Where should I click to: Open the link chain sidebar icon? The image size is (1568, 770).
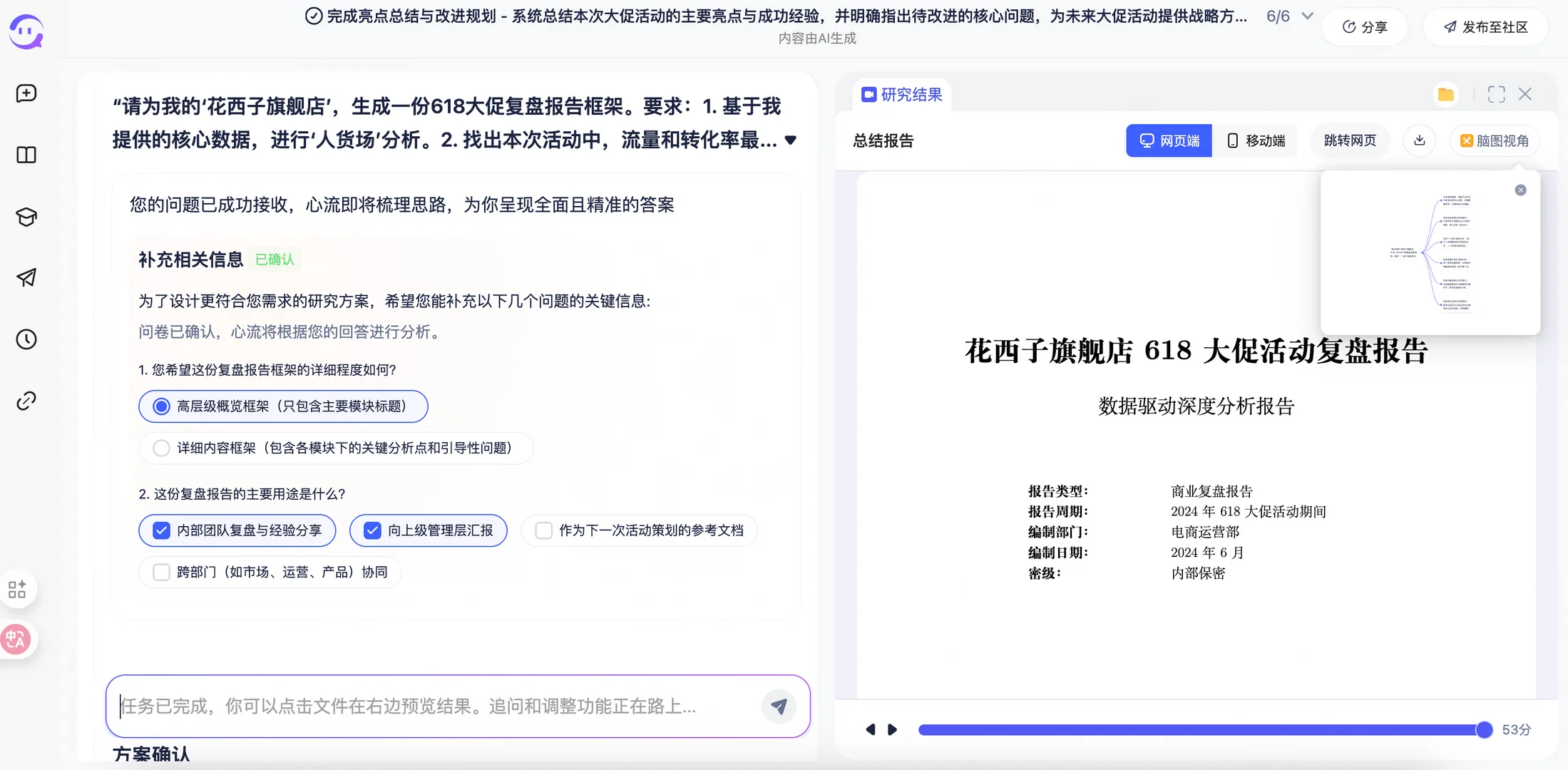26,401
